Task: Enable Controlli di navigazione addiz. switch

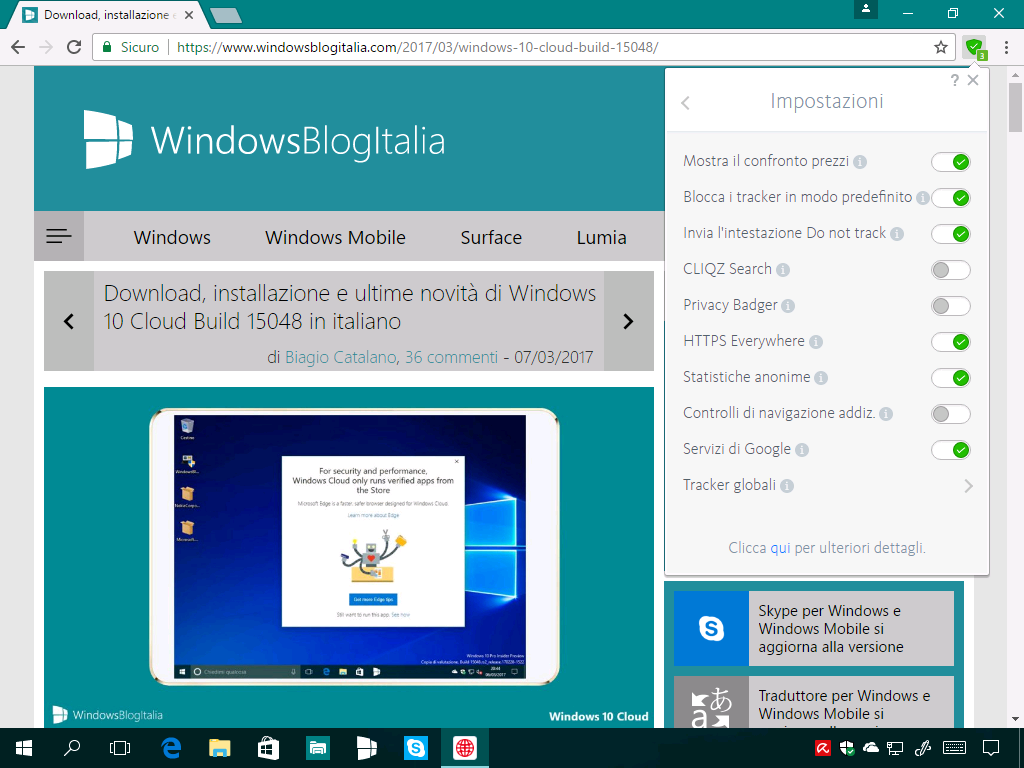Action: pos(951,413)
